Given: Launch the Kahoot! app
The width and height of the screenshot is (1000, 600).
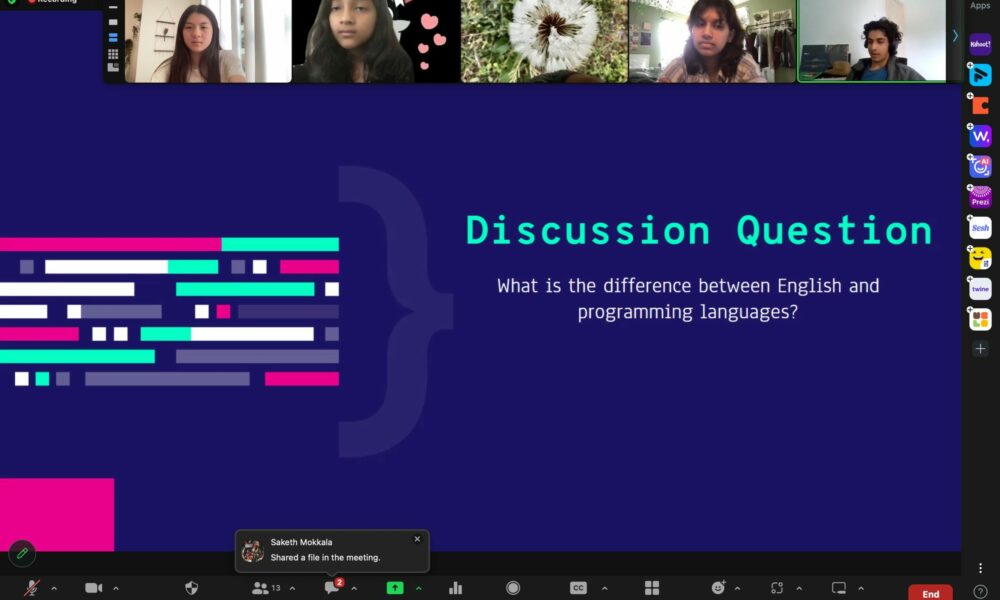Looking at the screenshot, I should coord(980,43).
